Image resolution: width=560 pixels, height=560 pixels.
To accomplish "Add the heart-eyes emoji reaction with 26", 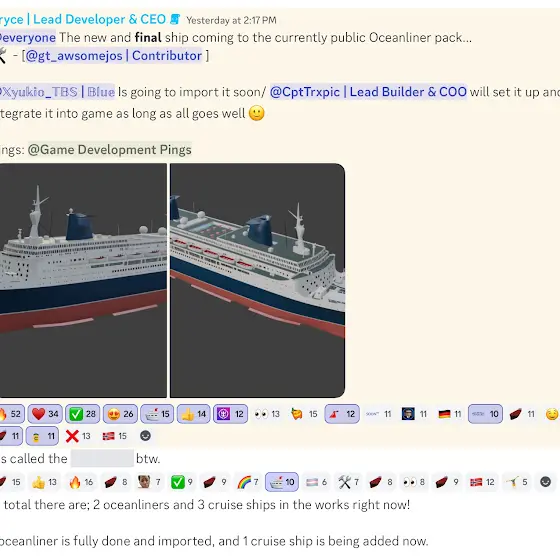I will tap(120, 414).
